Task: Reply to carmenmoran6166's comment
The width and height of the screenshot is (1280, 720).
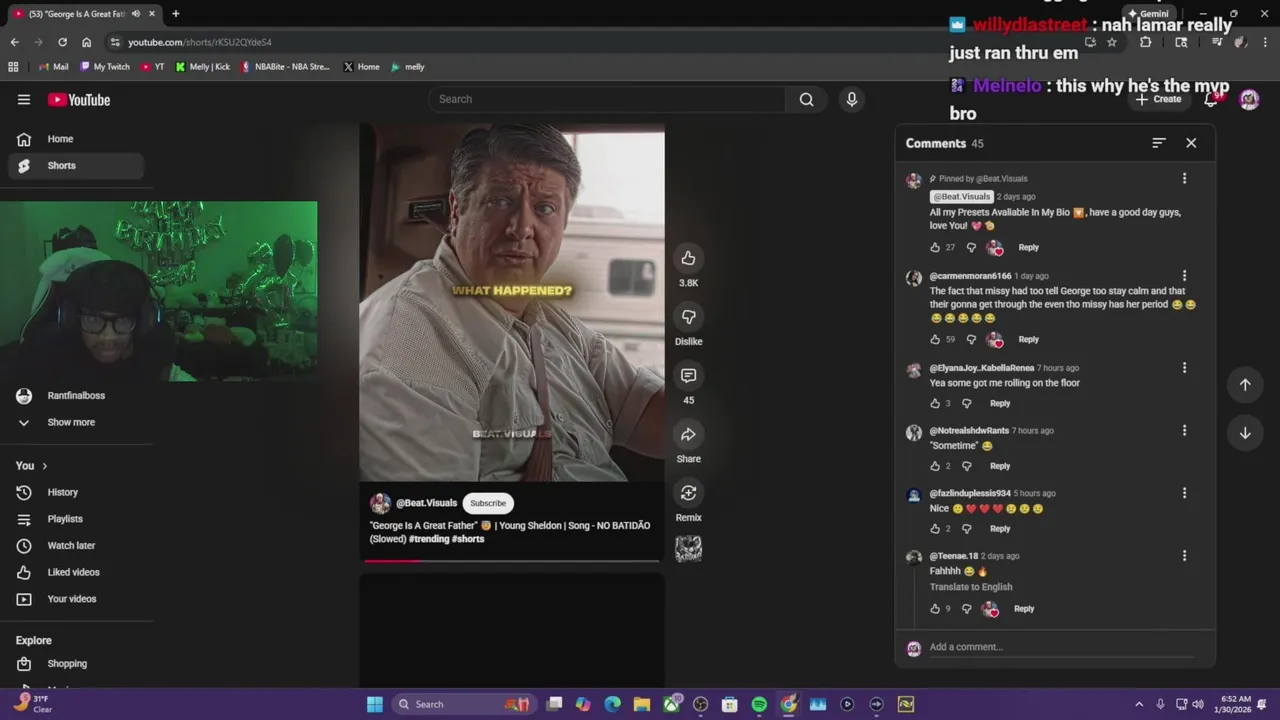Action: [1028, 339]
